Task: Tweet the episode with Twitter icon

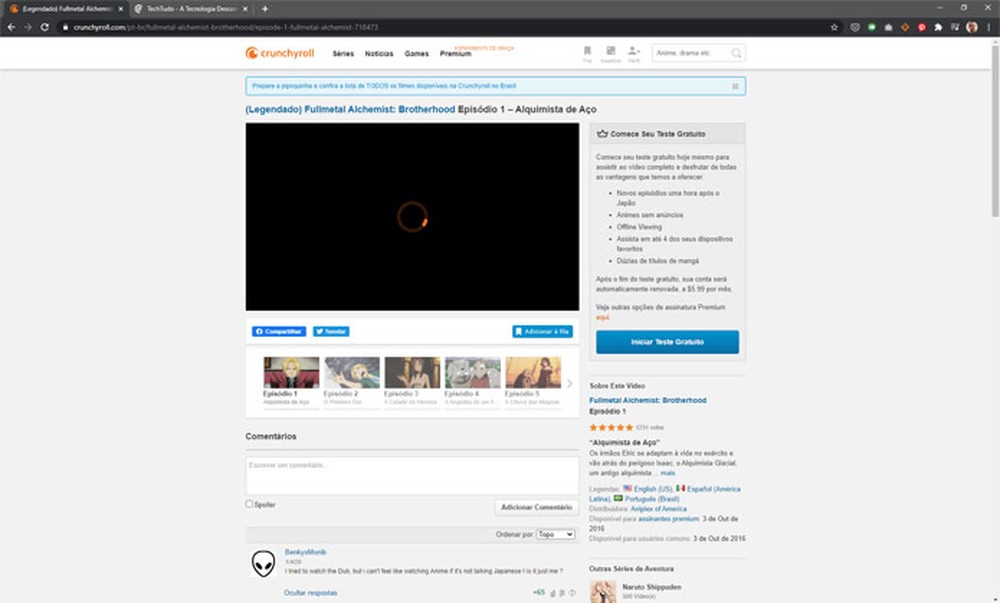Action: pyautogui.click(x=330, y=331)
